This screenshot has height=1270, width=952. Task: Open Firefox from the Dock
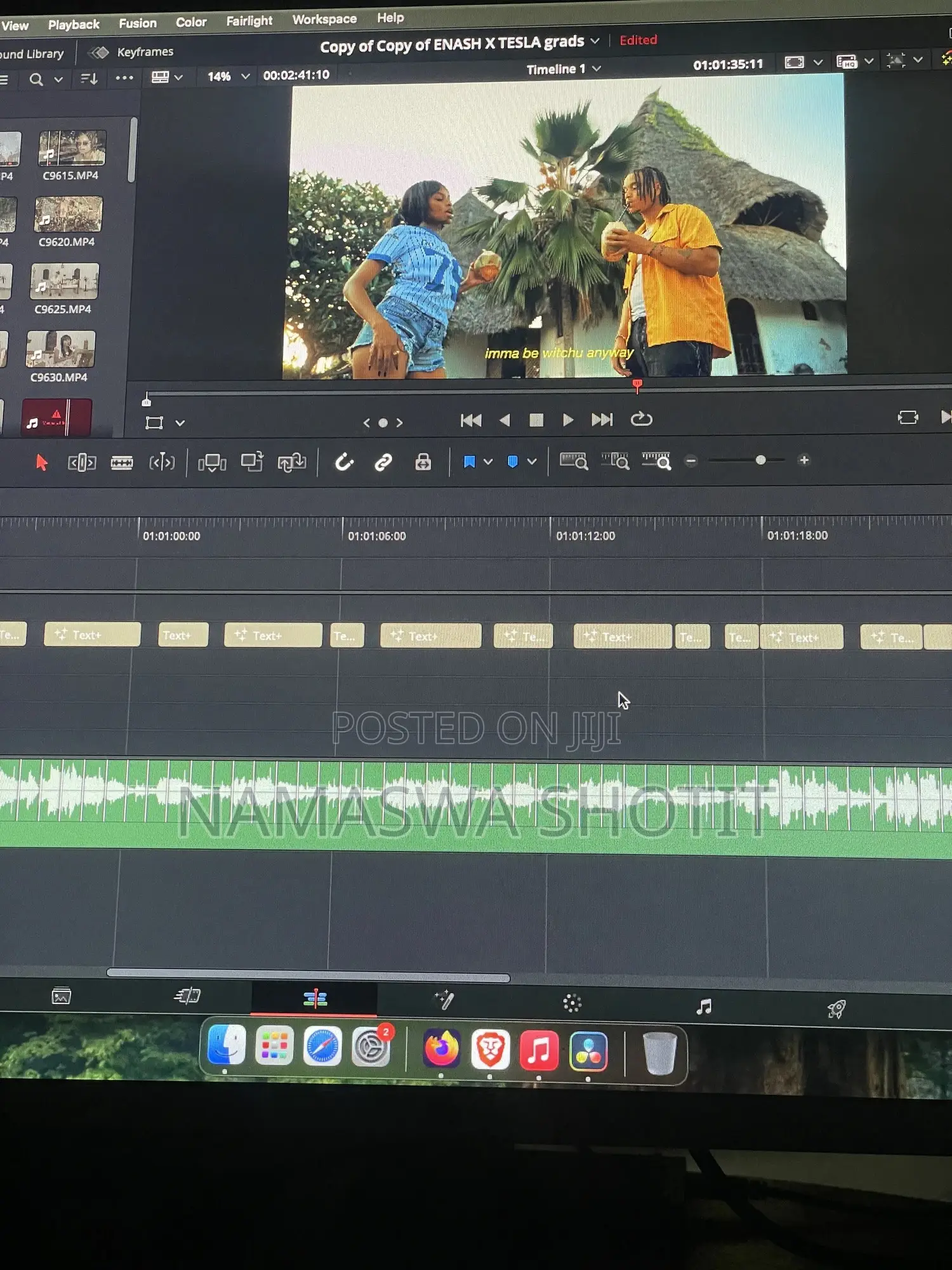tap(442, 1048)
